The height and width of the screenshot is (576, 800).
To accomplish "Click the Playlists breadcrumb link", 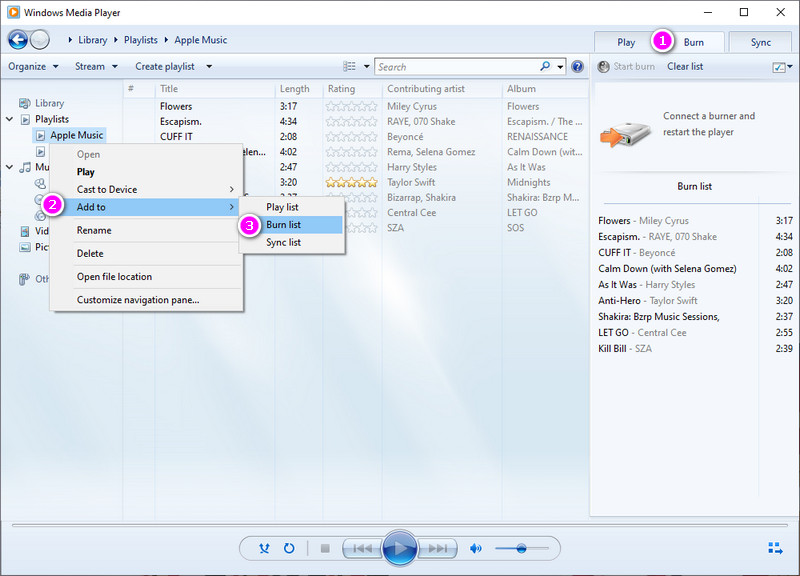I will 140,40.
